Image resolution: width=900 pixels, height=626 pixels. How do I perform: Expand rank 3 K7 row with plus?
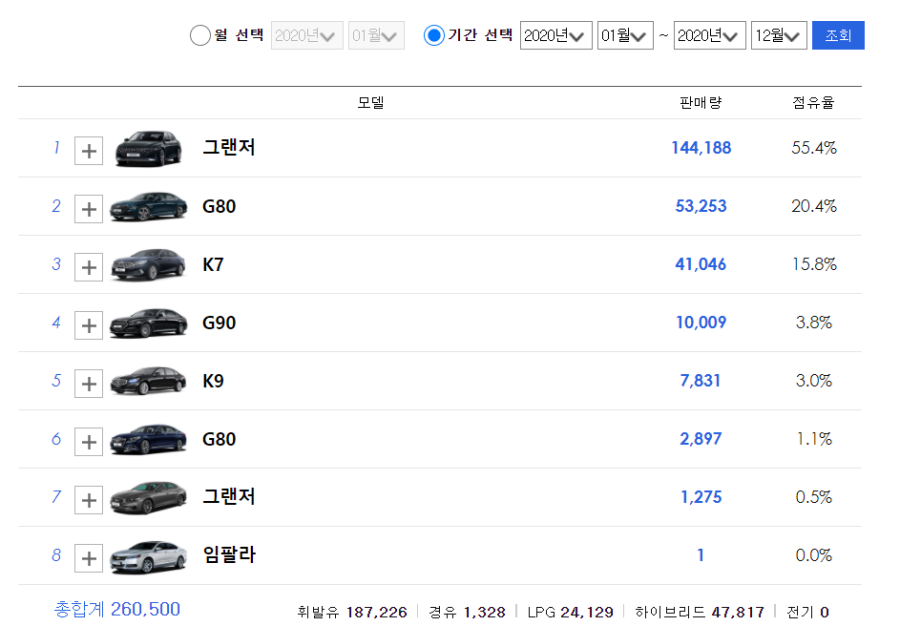[88, 267]
